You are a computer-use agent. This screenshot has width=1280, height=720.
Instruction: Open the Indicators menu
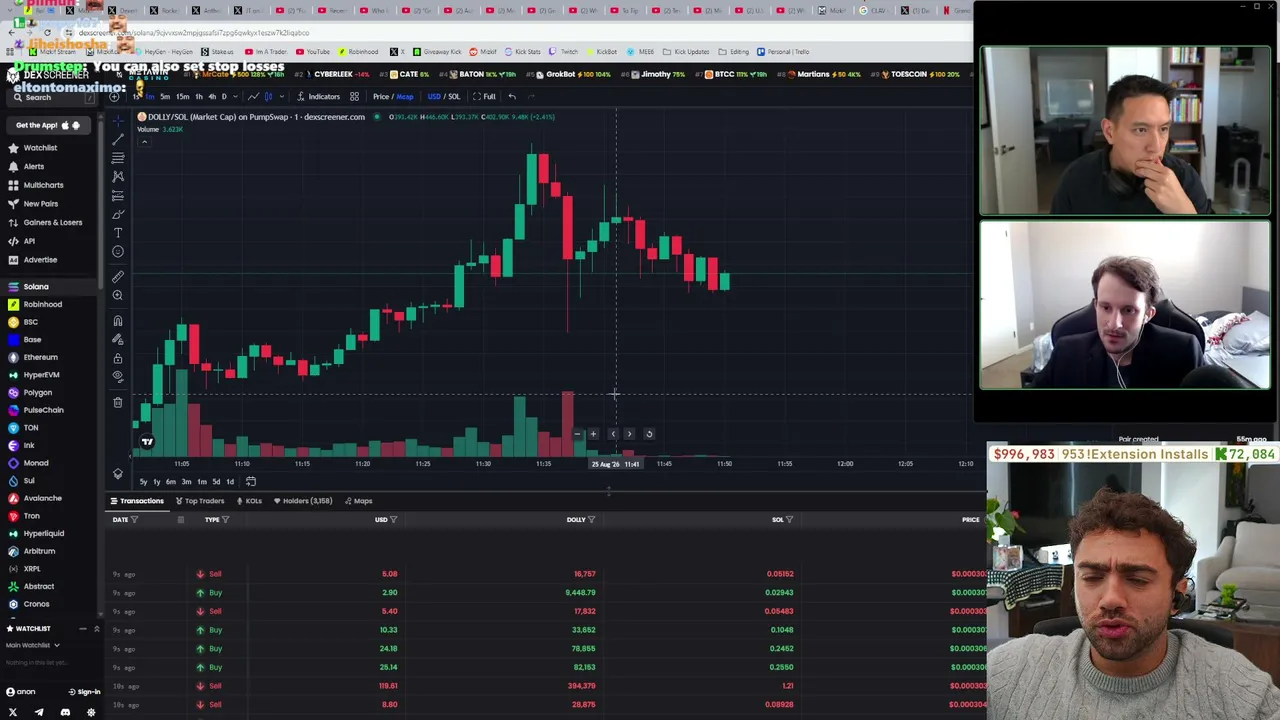click(318, 96)
